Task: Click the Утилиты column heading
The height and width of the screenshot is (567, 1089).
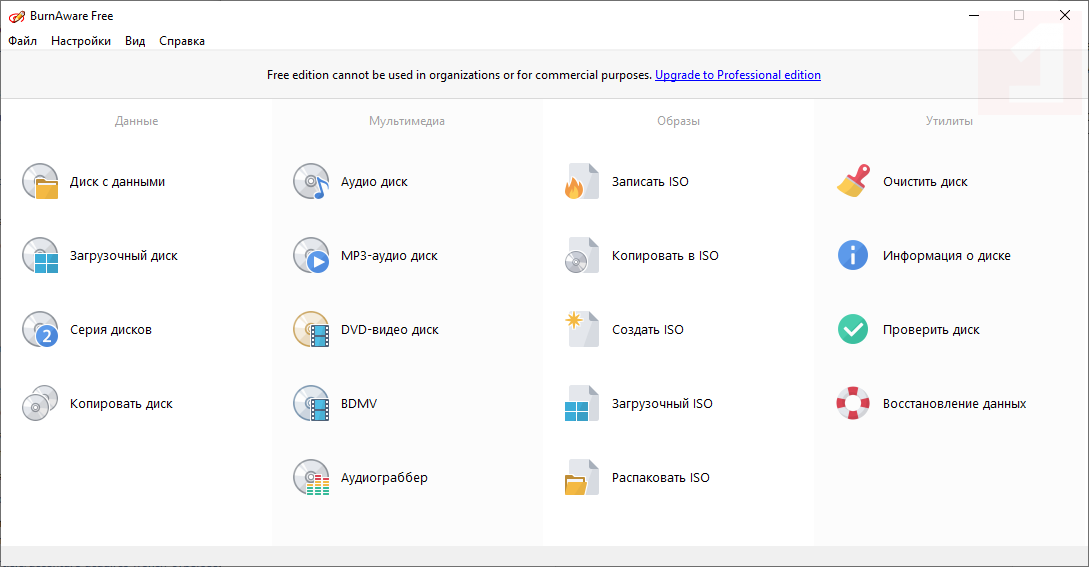Action: click(x=949, y=121)
